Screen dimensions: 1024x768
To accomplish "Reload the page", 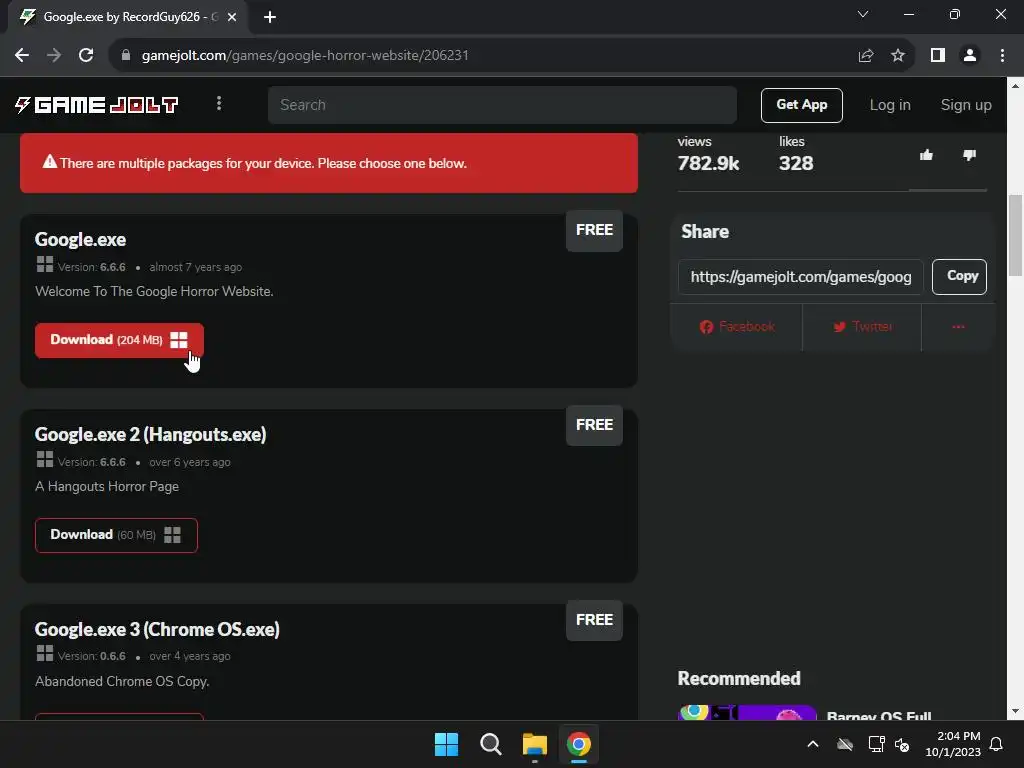I will coord(86,56).
